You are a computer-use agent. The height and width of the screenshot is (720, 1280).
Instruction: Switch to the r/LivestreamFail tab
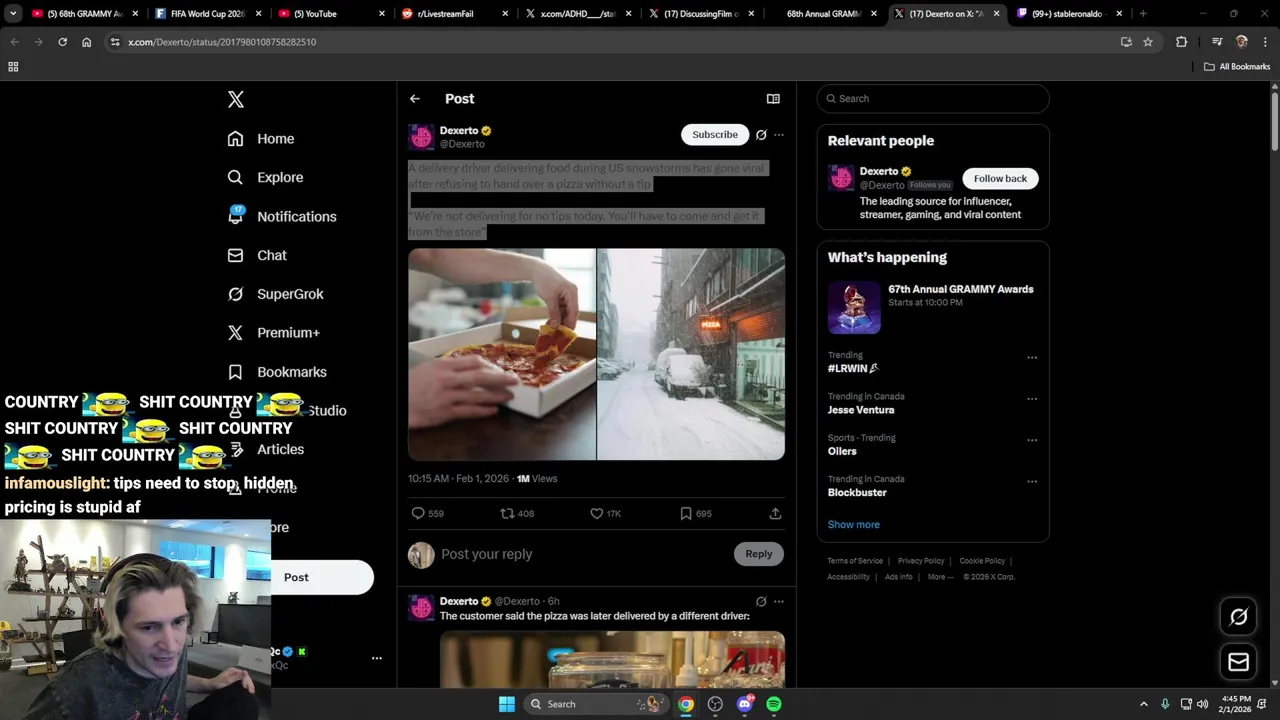tap(453, 14)
